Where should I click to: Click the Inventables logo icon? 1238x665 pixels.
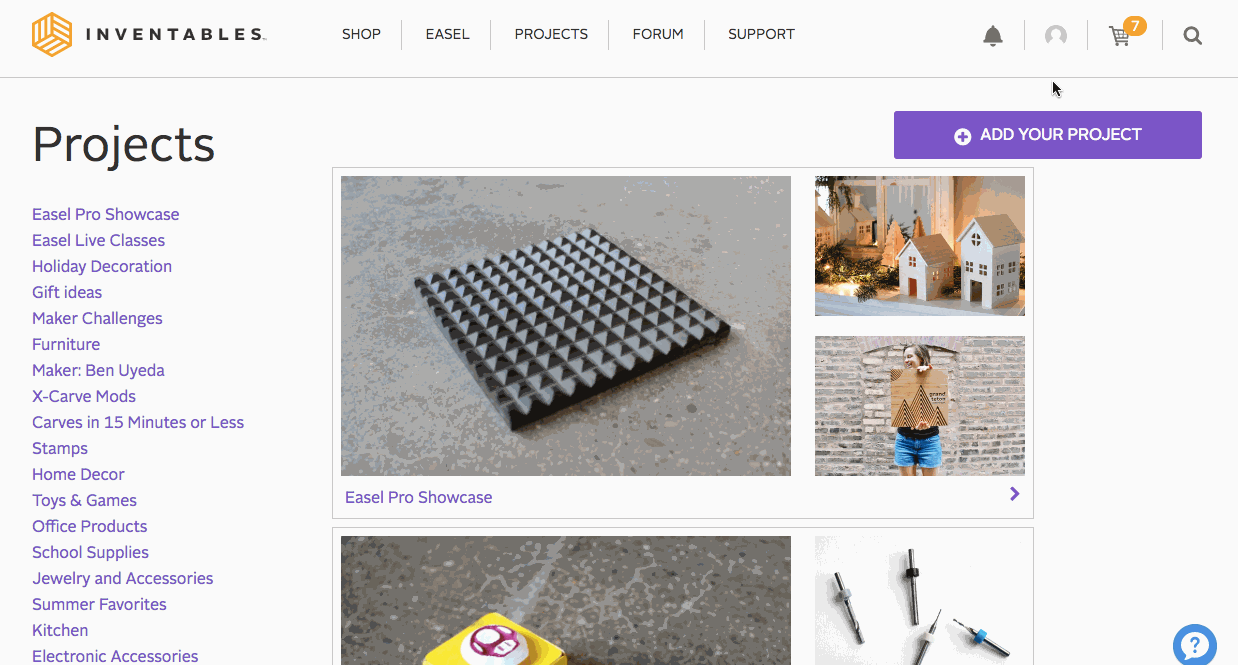coord(52,35)
